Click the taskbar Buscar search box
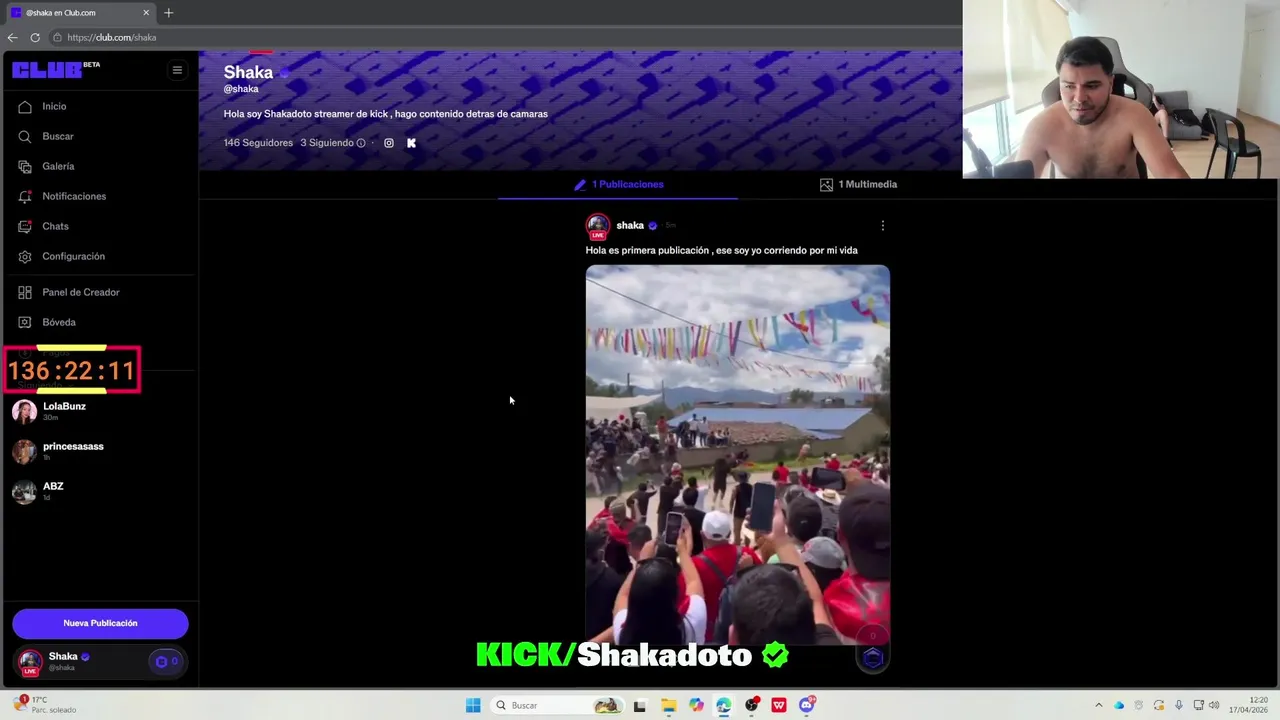The height and width of the screenshot is (720, 1280). pos(556,705)
